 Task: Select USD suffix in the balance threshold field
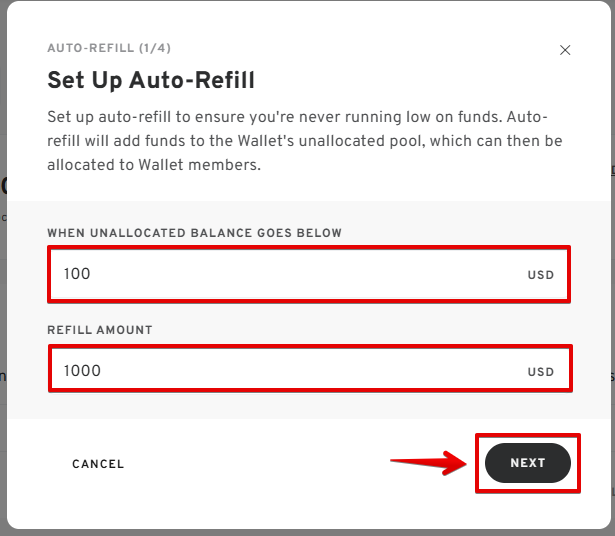540,275
